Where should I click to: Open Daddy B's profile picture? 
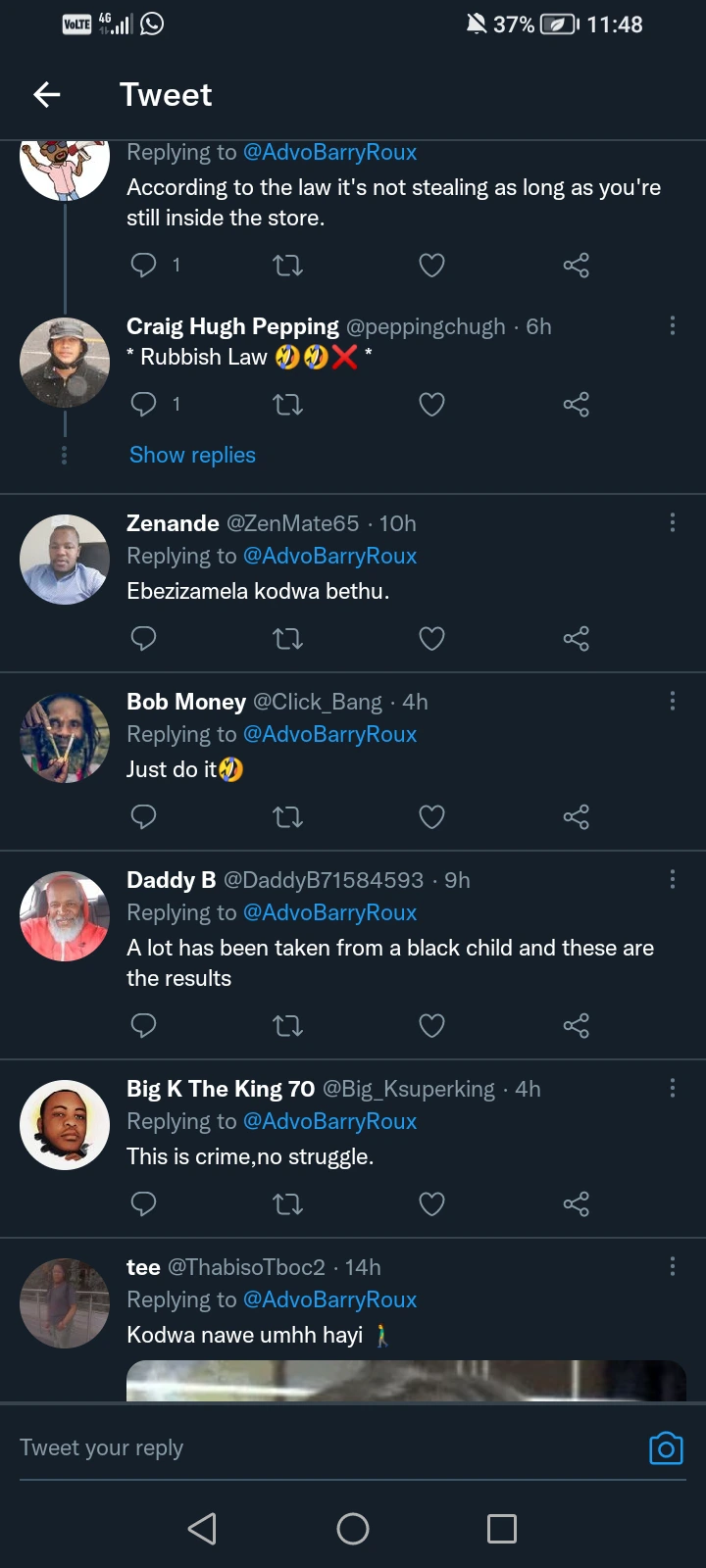pos(65,916)
